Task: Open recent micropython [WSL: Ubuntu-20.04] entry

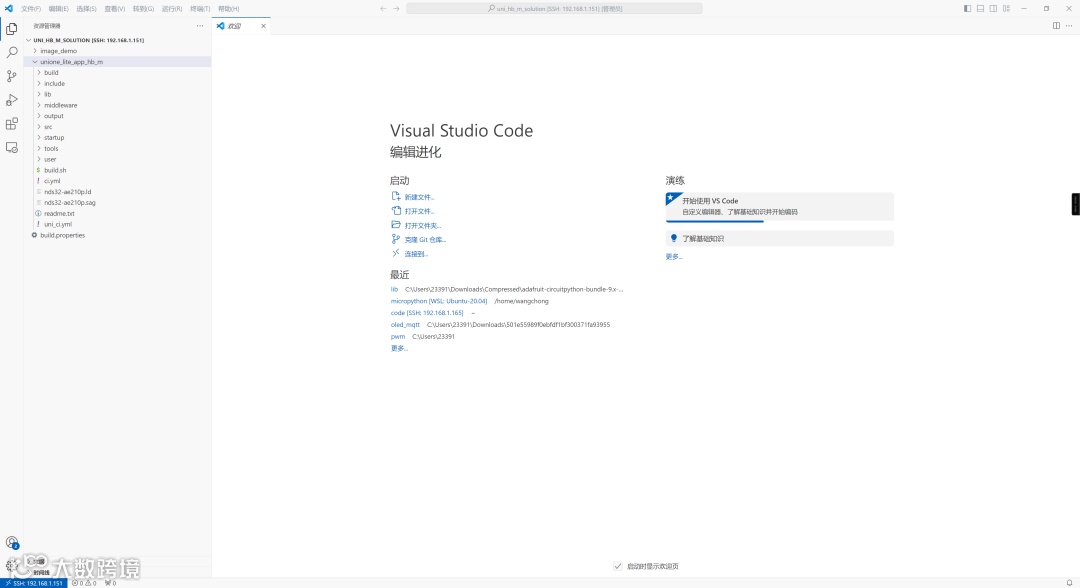Action: (439, 301)
